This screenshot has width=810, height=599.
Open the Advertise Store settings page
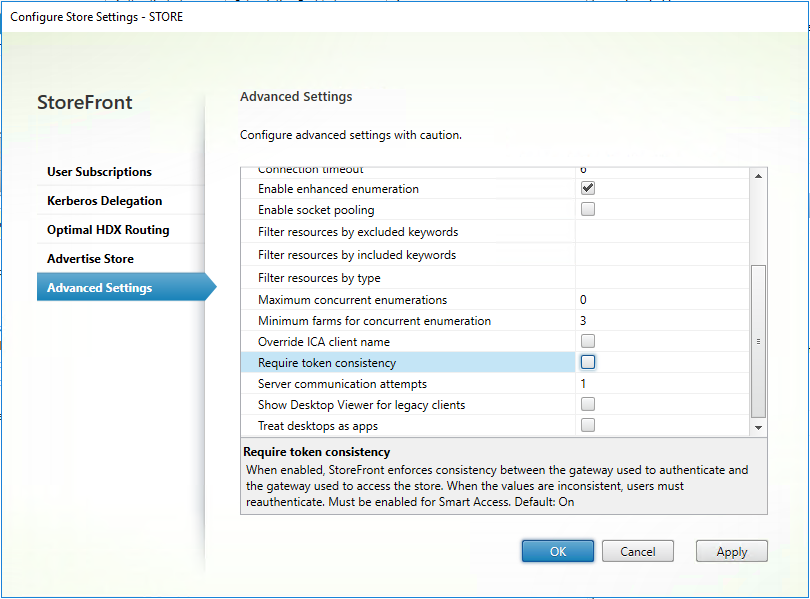point(92,257)
